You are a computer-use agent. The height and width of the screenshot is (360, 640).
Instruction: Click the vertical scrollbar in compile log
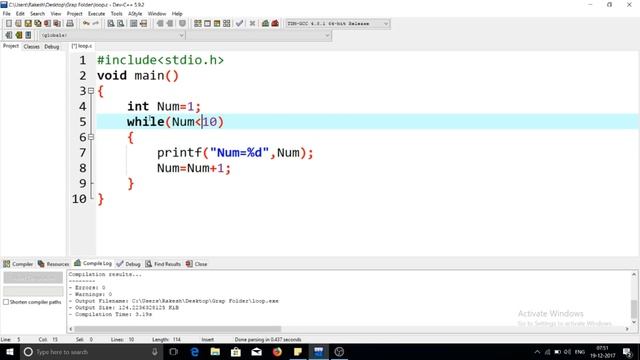633,309
